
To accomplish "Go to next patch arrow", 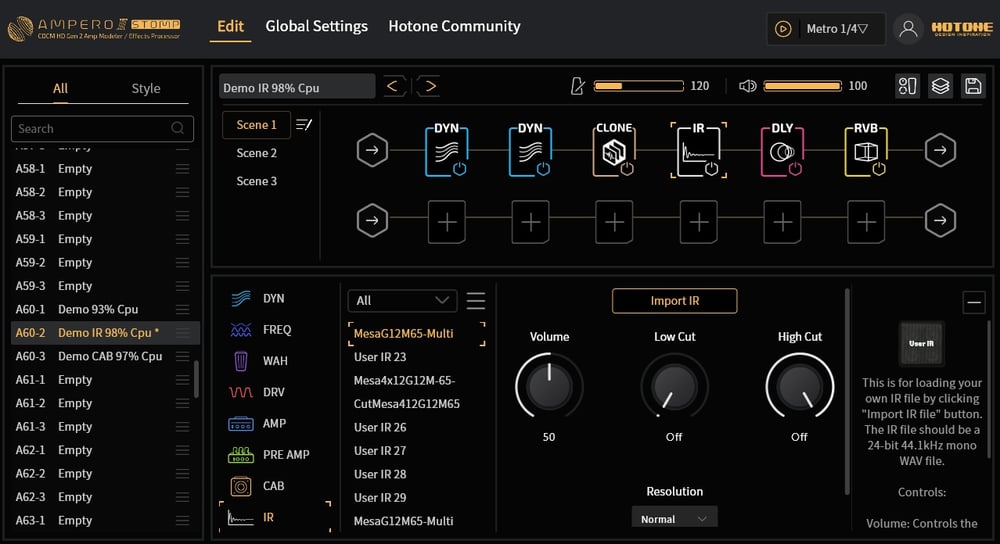I will [430, 86].
